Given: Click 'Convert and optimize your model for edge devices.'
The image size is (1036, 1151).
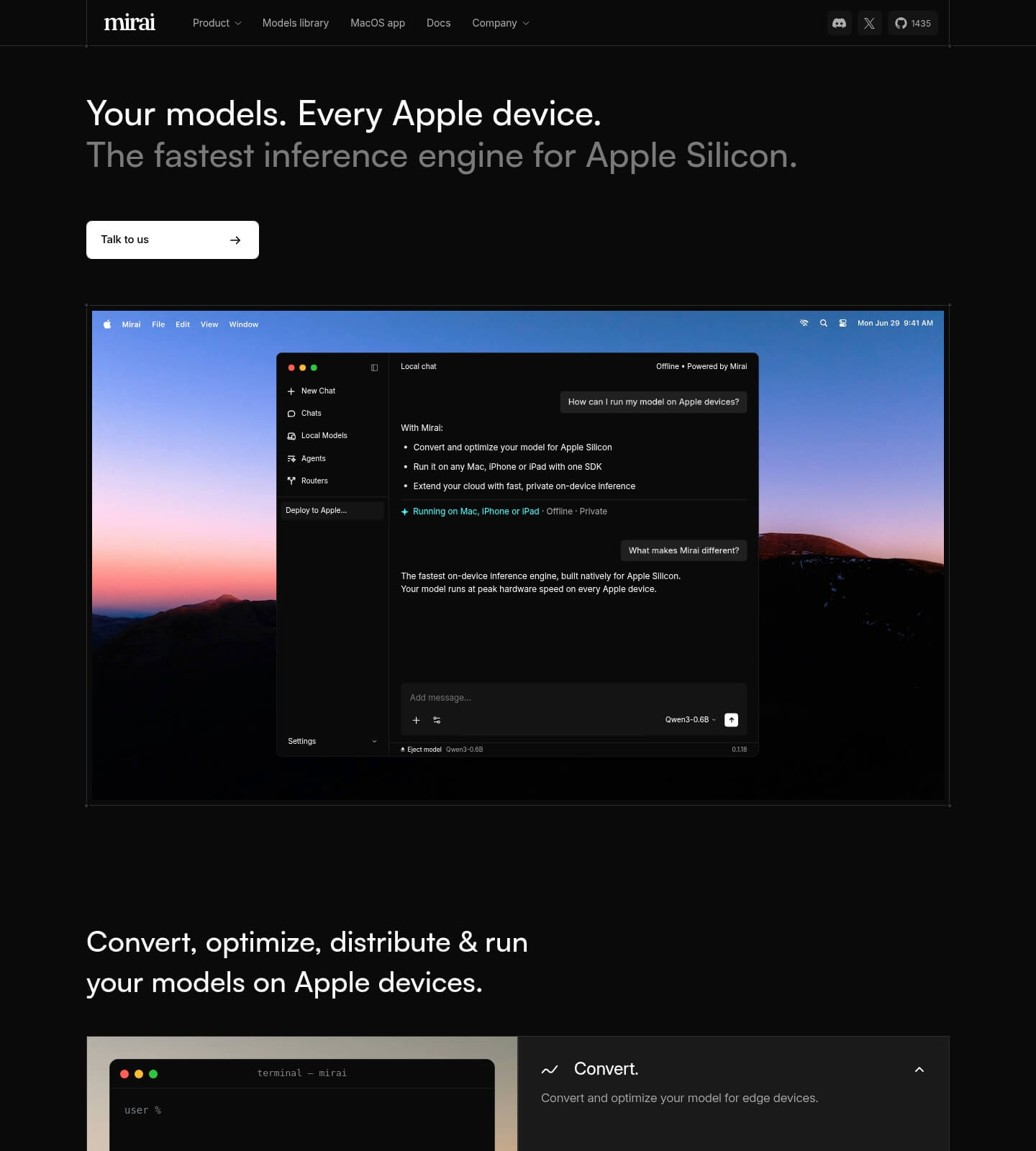Looking at the screenshot, I should point(680,1098).
